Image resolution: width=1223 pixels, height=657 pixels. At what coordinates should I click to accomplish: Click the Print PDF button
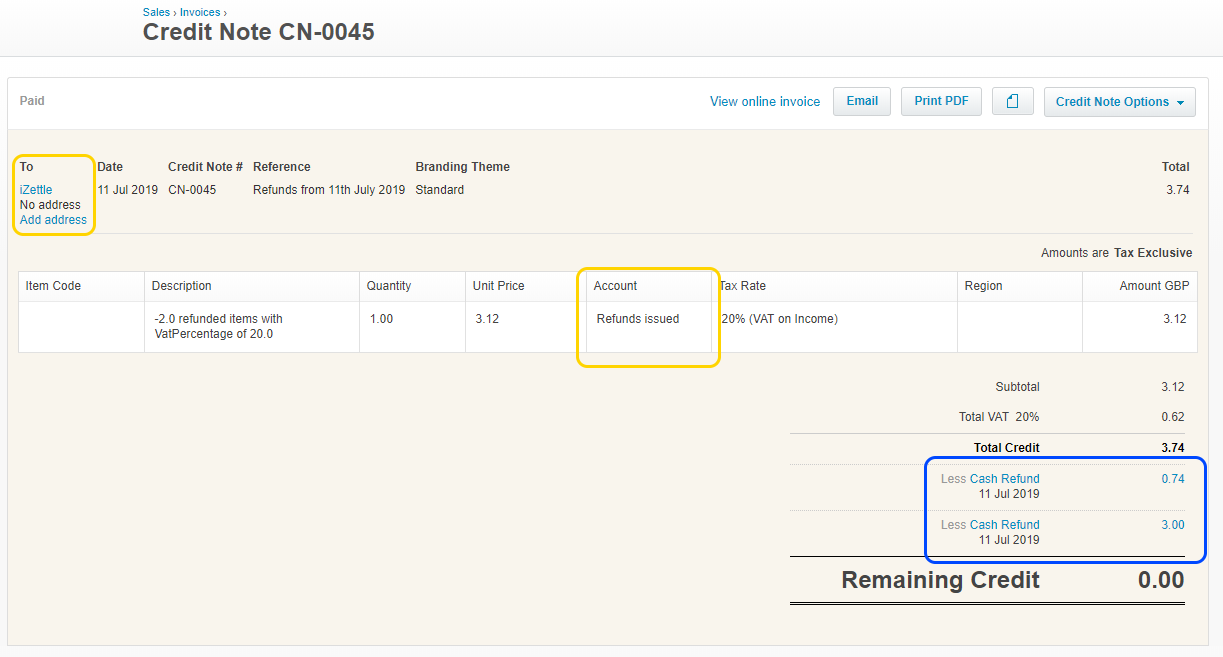click(x=941, y=101)
